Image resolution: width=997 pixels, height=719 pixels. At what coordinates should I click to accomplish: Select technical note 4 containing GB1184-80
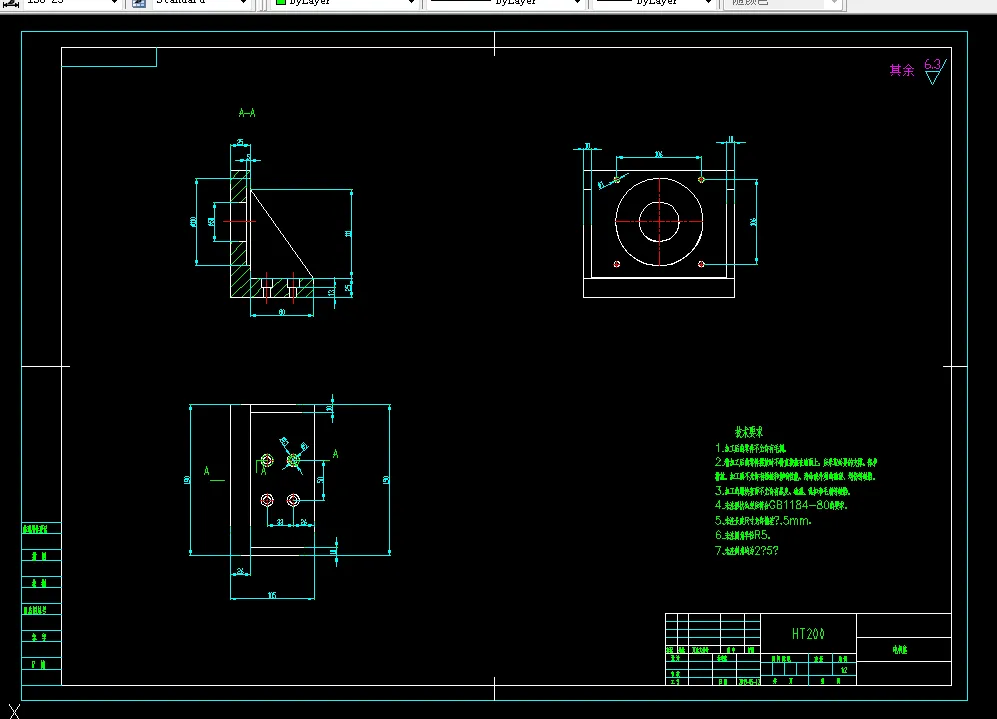tap(781, 505)
